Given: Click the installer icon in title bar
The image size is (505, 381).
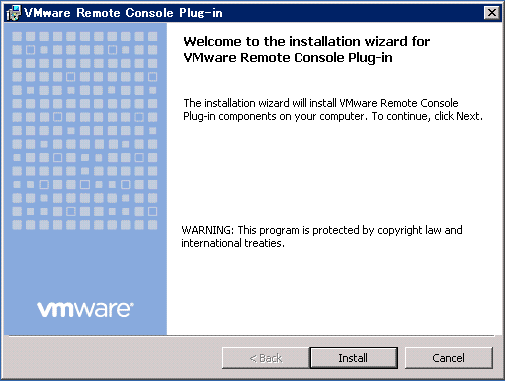Looking at the screenshot, I should (13, 13).
